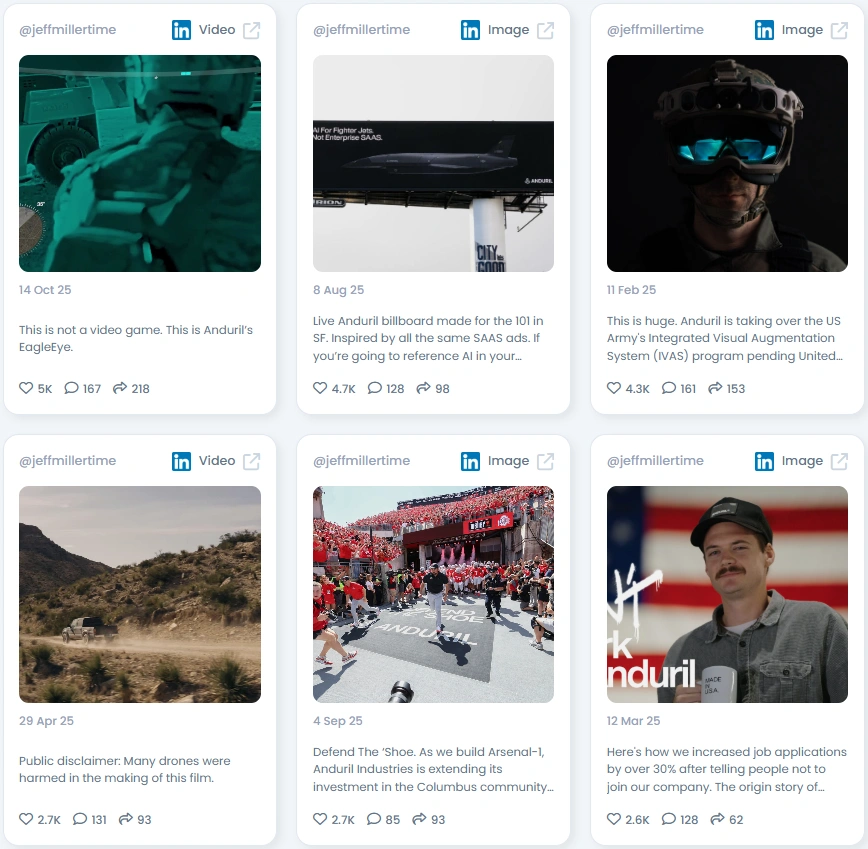
Task: Click 'Image' label on 4 Sep 25 card
Action: [508, 461]
